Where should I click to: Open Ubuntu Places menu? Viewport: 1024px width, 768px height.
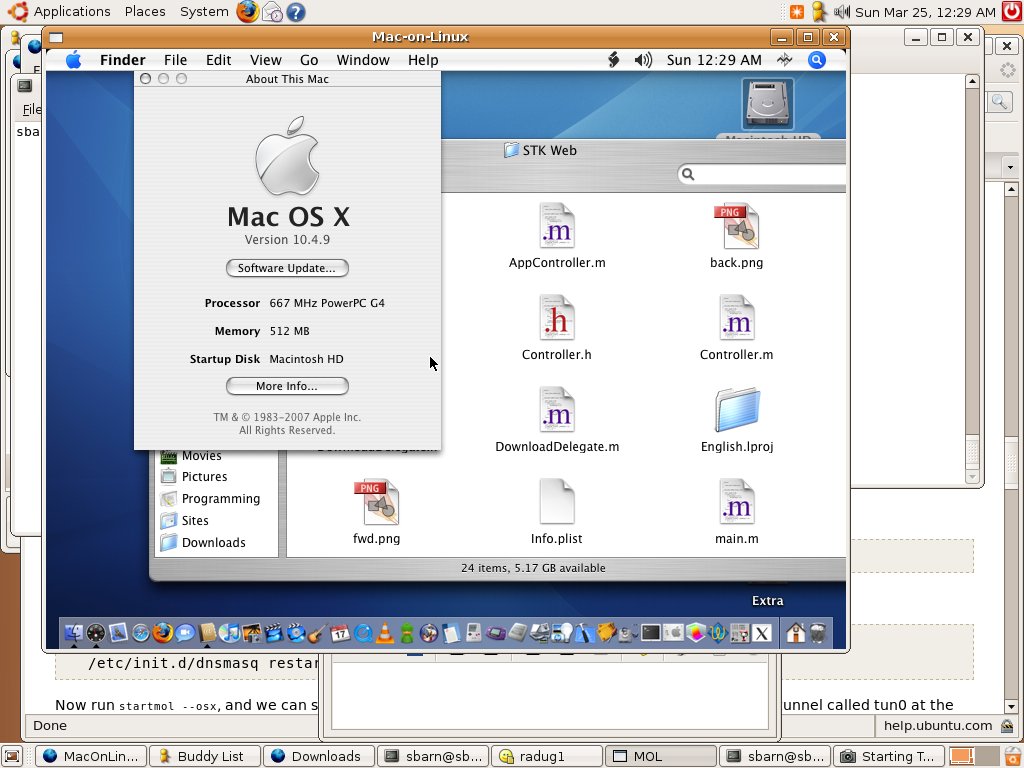coord(145,12)
